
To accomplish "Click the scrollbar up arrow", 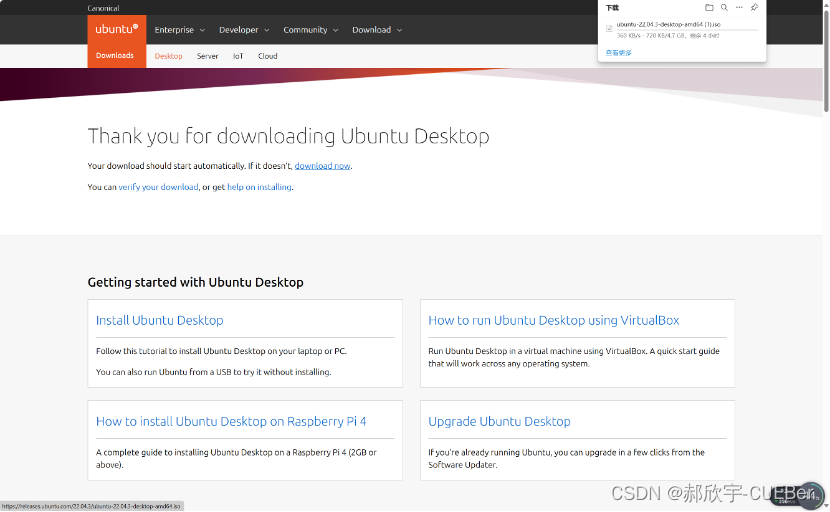I will (x=826, y=3).
